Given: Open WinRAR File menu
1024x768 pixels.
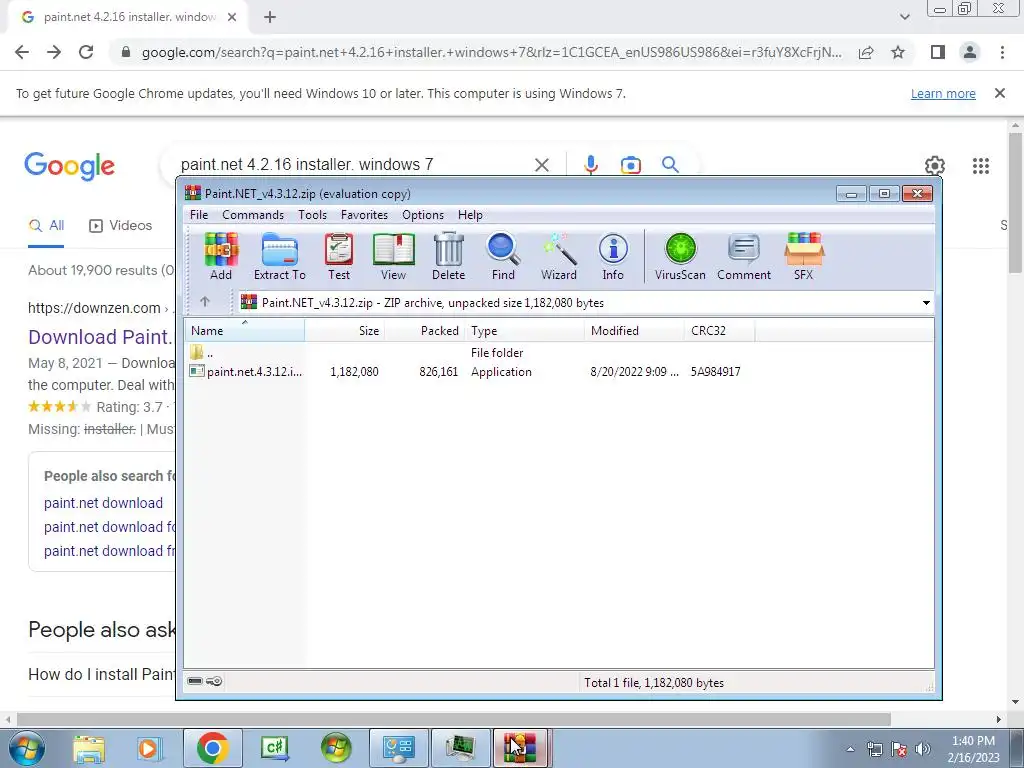Looking at the screenshot, I should pos(199,215).
